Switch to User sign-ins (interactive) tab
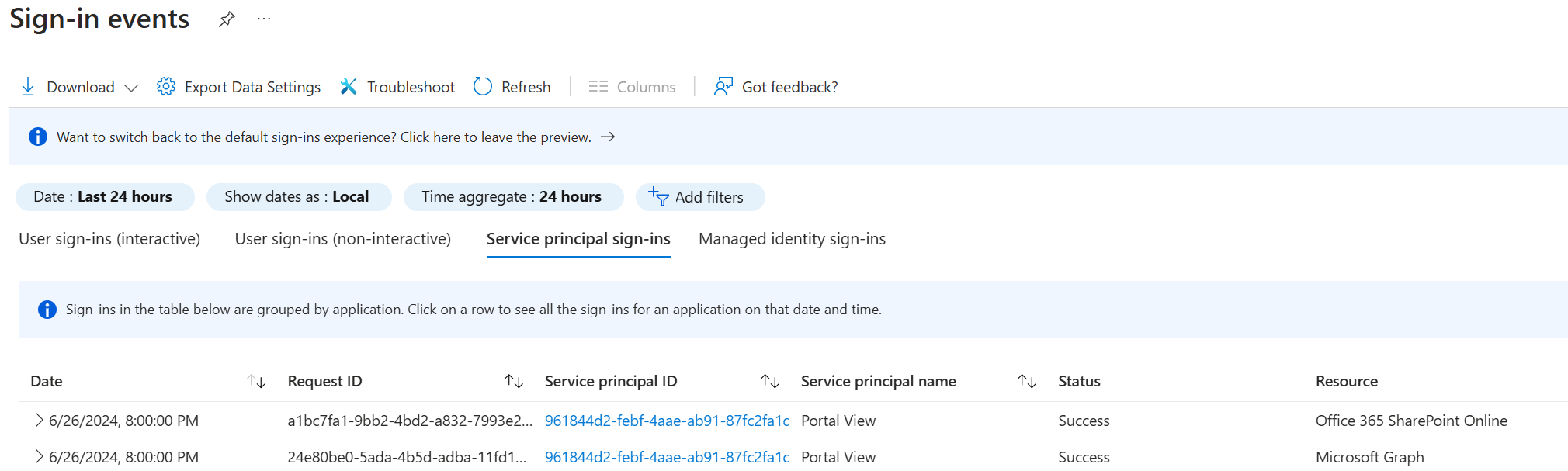Image resolution: width=1568 pixels, height=471 pixels. (109, 239)
